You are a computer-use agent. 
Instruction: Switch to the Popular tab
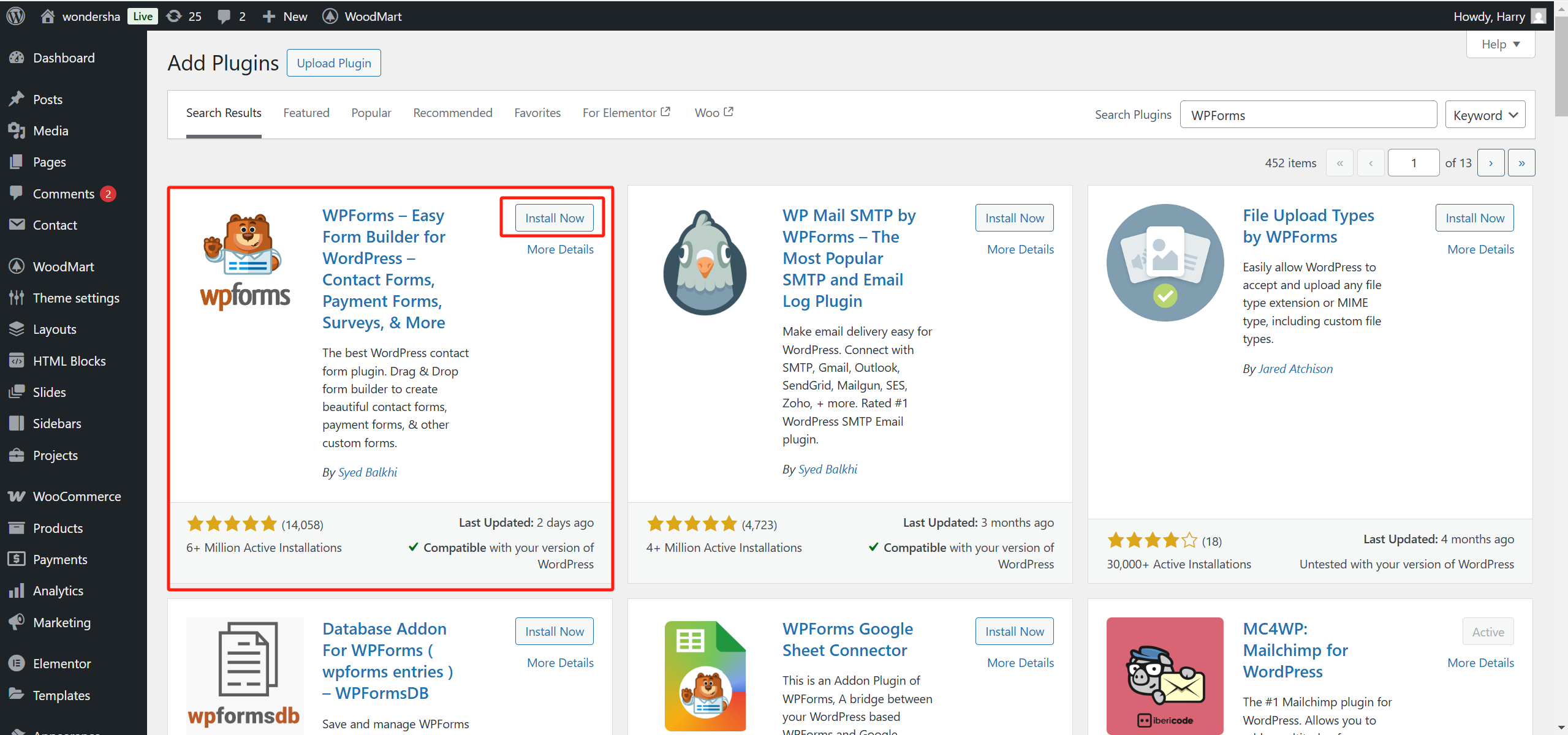pos(371,113)
